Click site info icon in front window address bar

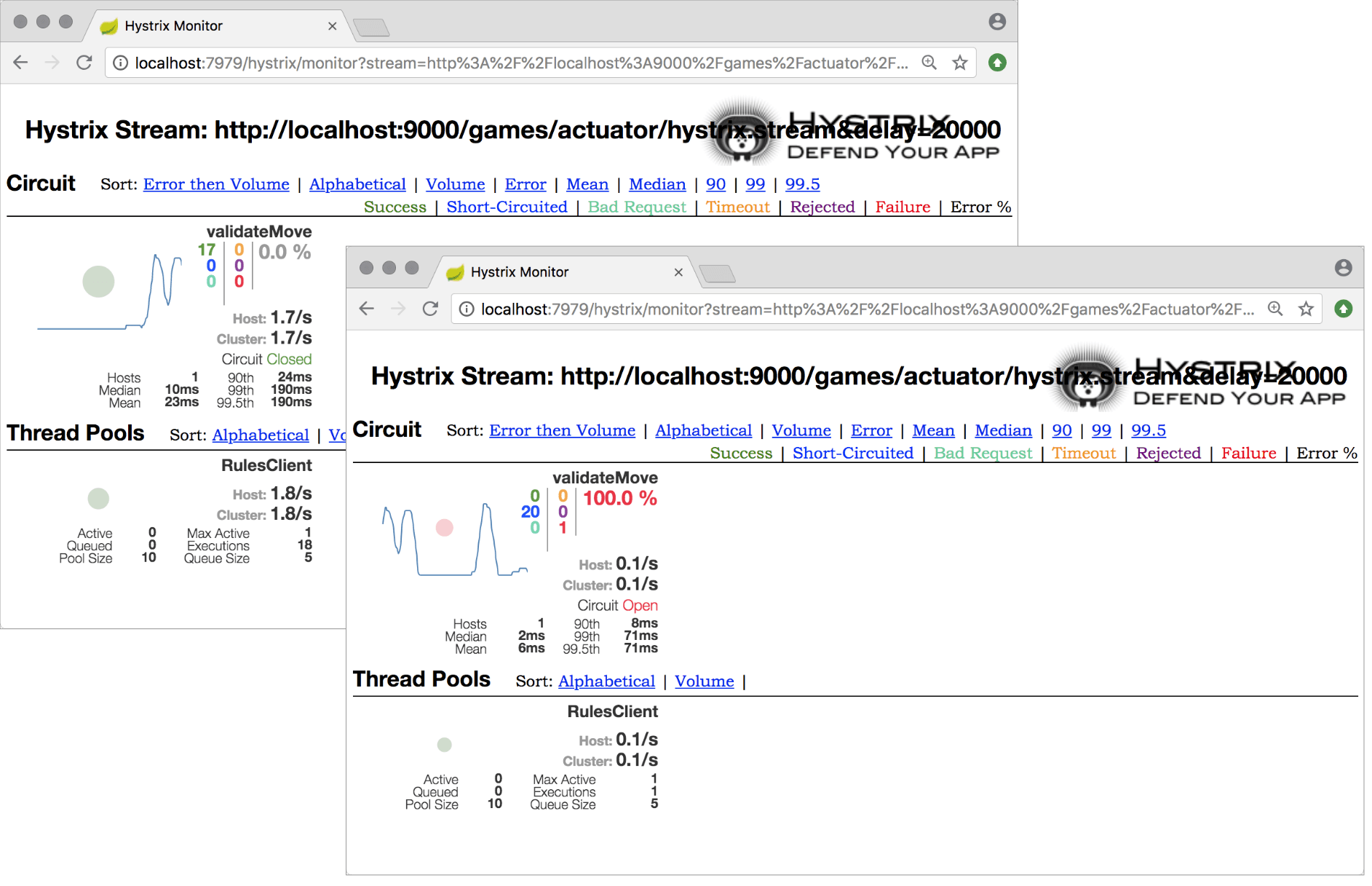[467, 309]
